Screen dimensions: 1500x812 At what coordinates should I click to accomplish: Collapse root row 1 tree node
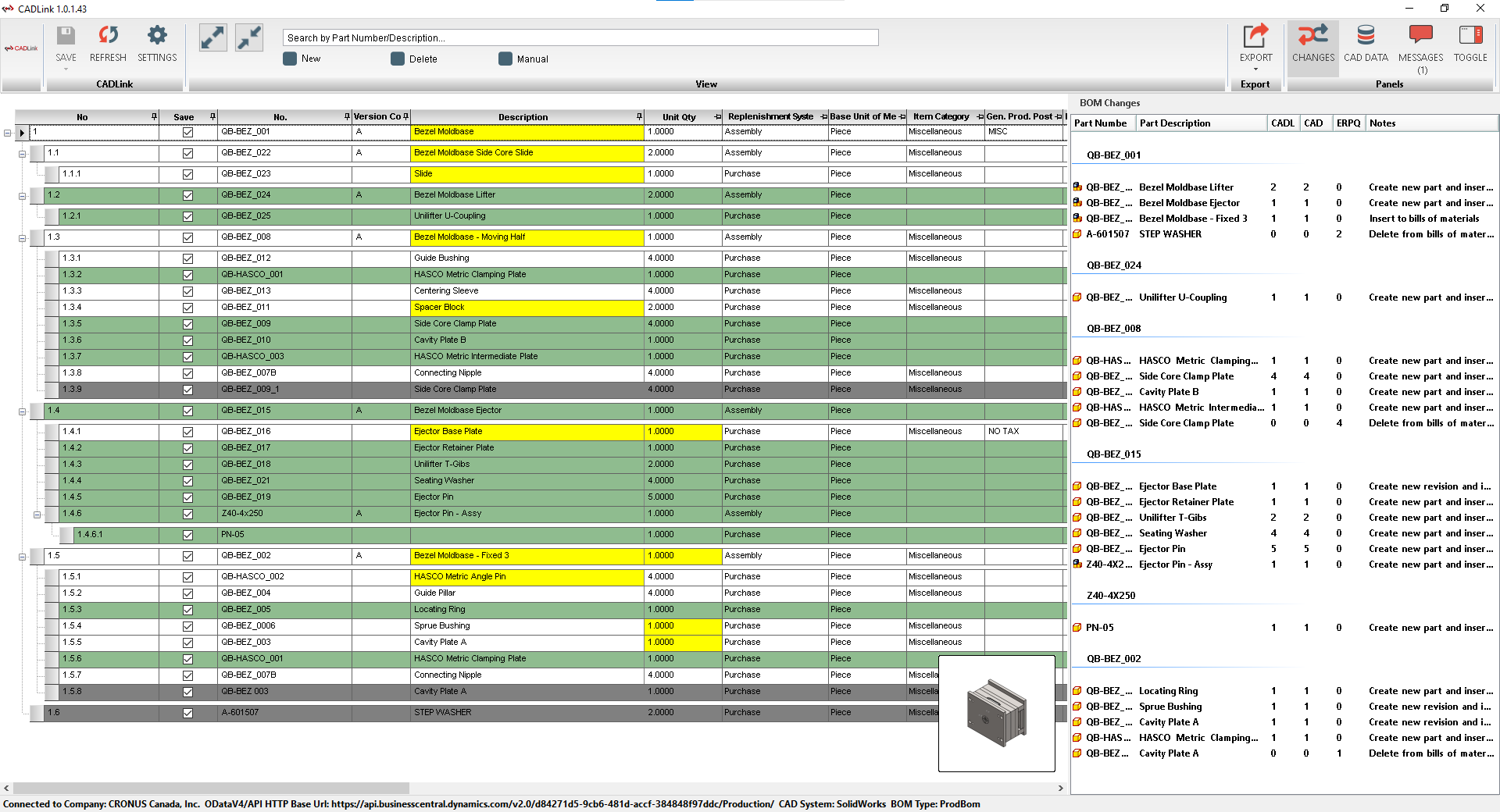(8, 134)
